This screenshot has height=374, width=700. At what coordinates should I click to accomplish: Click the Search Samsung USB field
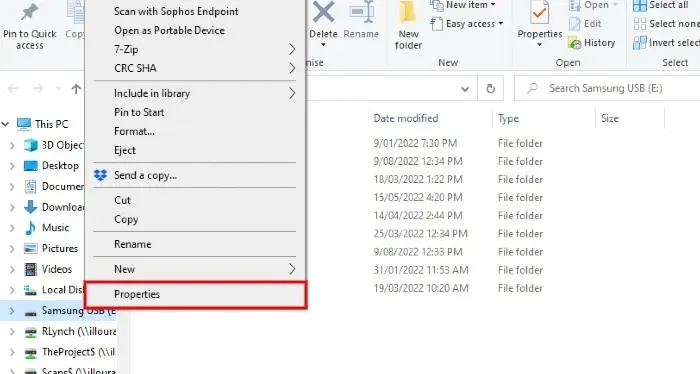point(607,88)
